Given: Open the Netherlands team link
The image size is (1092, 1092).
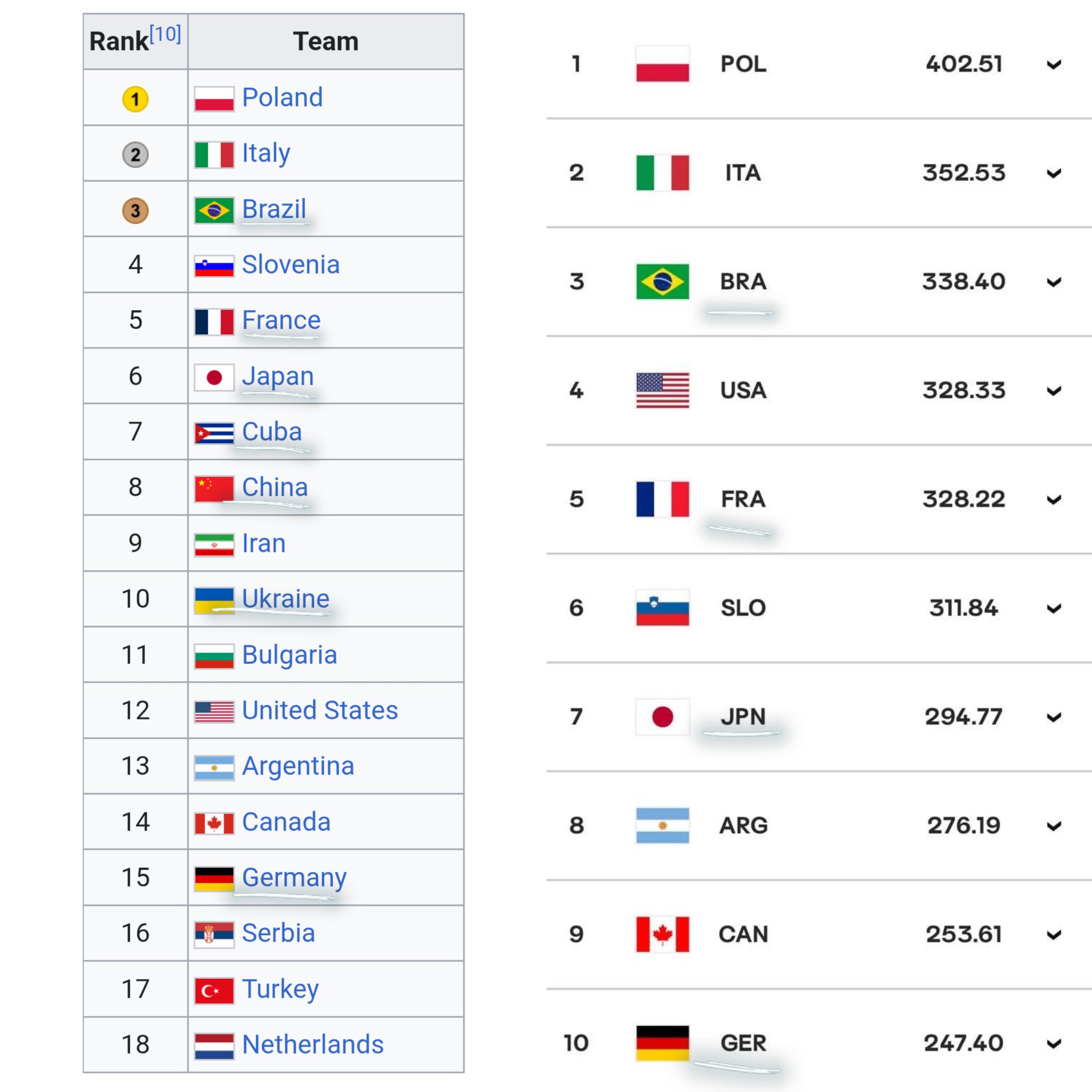Looking at the screenshot, I should (312, 1045).
